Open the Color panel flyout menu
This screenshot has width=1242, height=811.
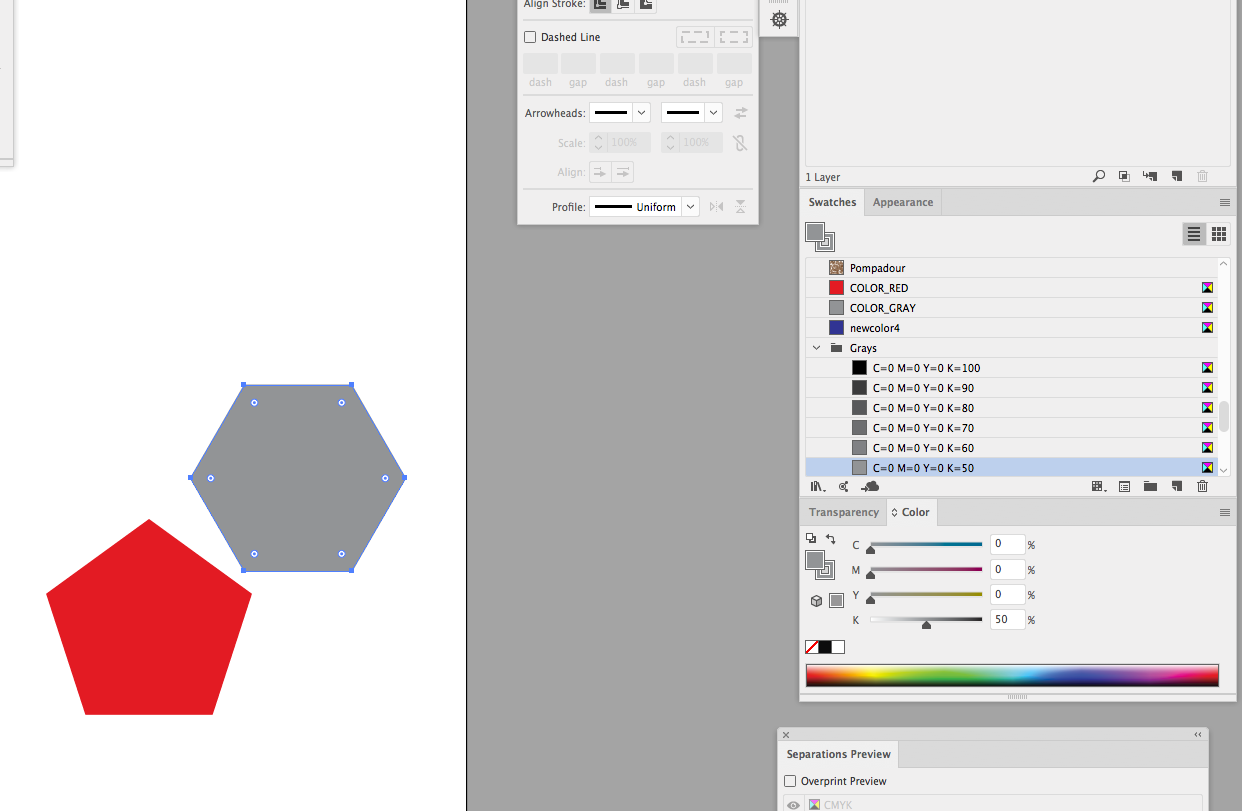point(1224,512)
